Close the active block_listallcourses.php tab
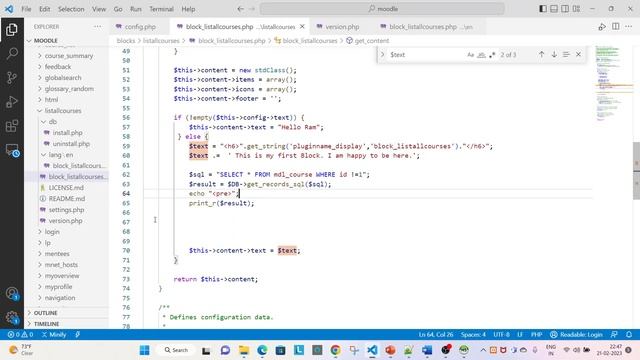 click(302, 27)
